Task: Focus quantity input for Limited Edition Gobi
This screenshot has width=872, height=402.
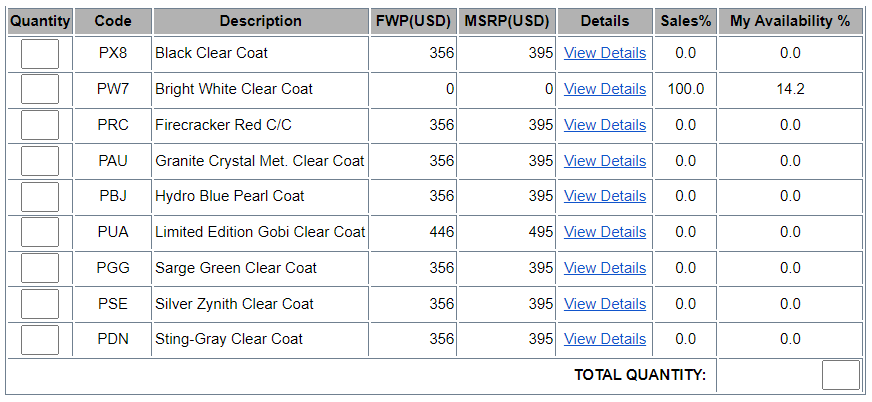Action: coord(40,232)
